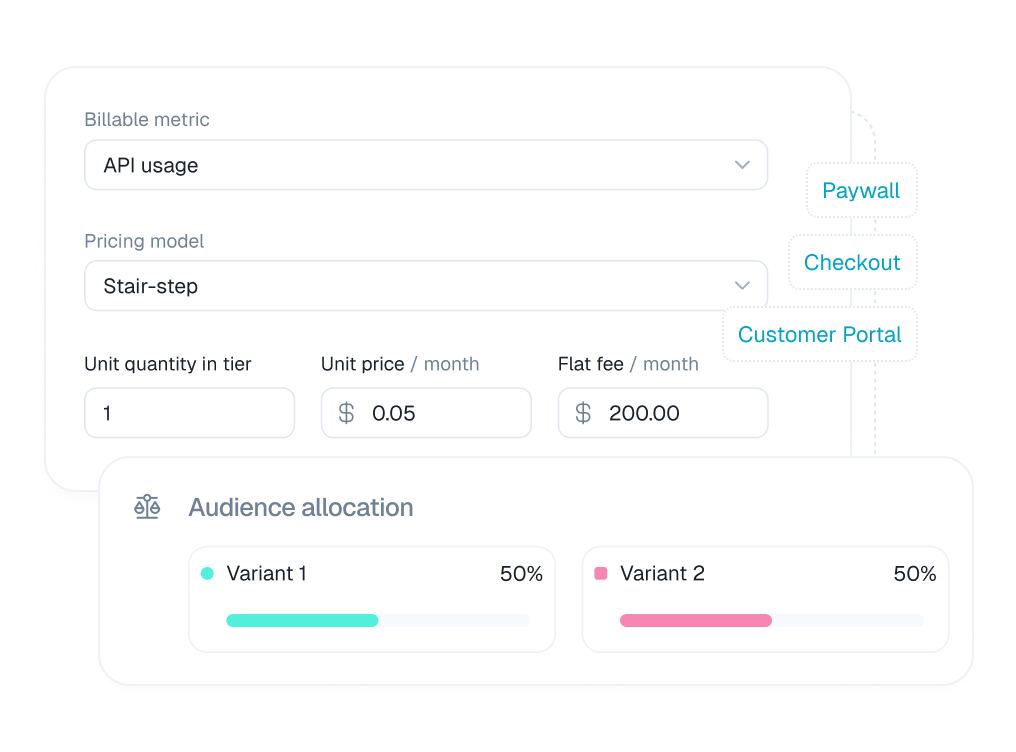The width and height of the screenshot is (1016, 752).
Task: Click the dollar sign in Unit price field
Action: [x=346, y=413]
